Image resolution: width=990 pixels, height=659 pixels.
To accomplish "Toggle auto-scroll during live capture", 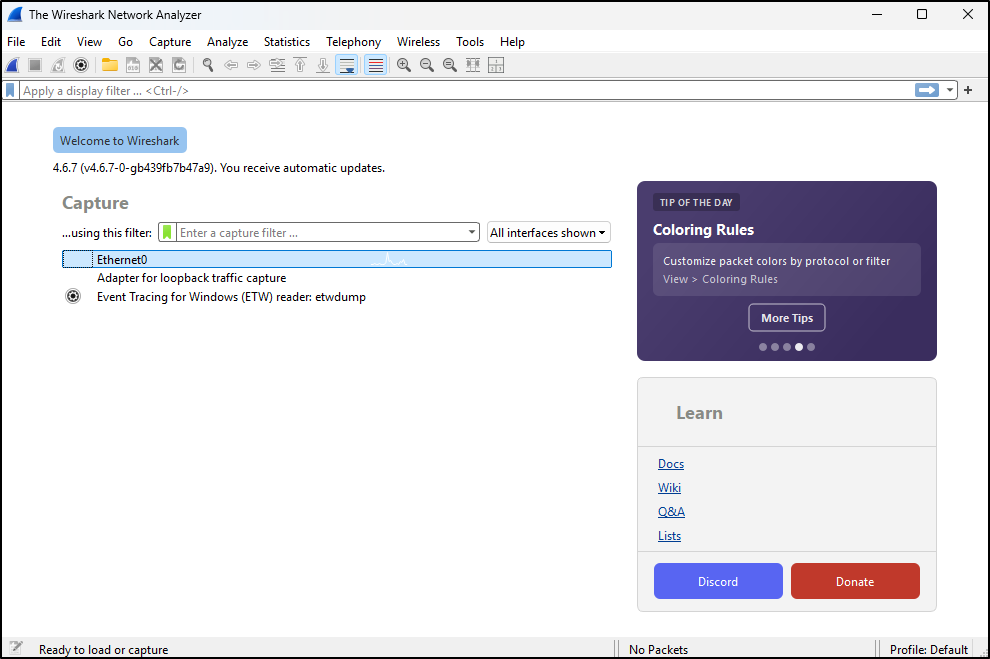I will pyautogui.click(x=347, y=65).
